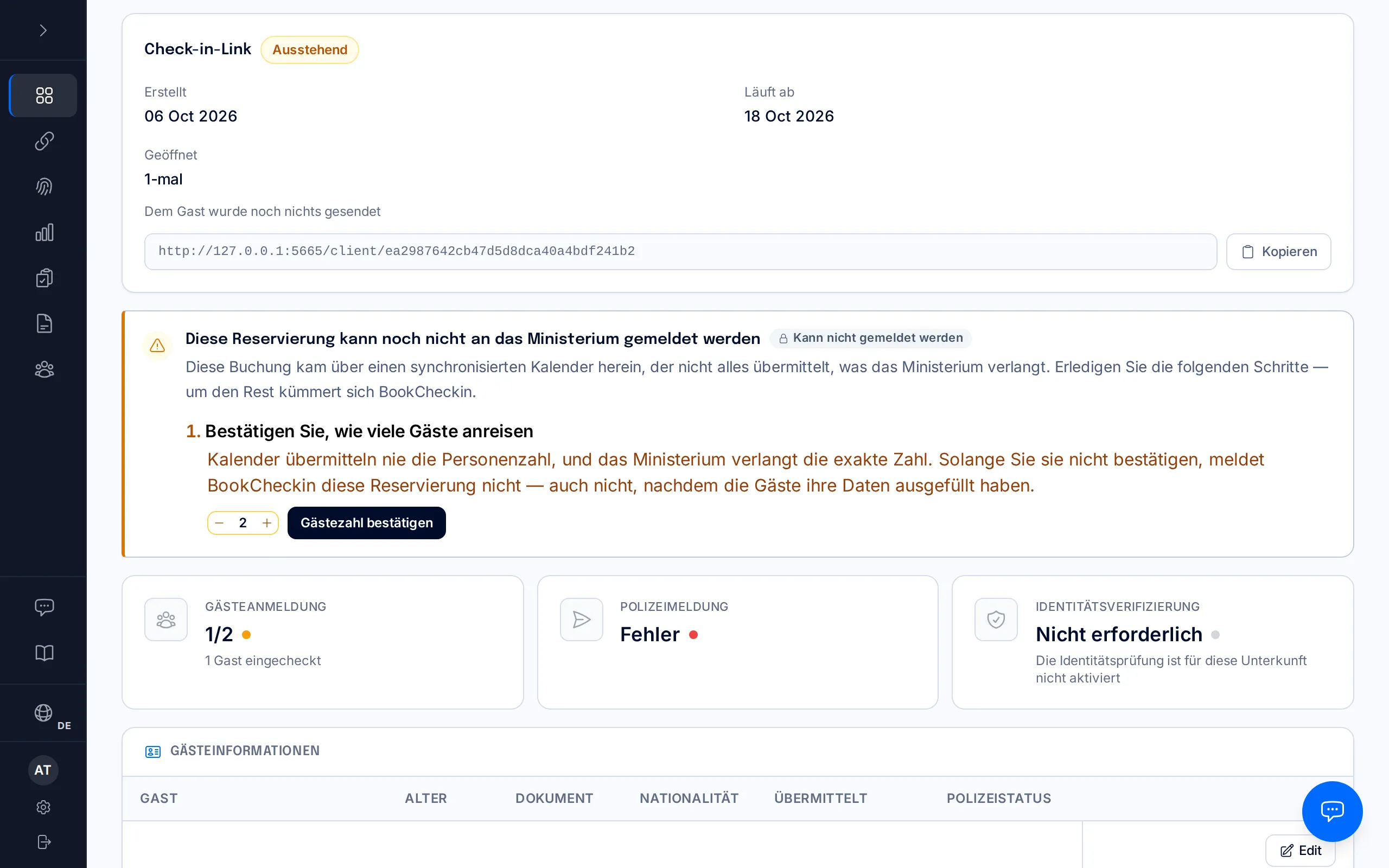1389x868 pixels.
Task: Click the POLIZEISTATUS column header
Action: pos(999,799)
